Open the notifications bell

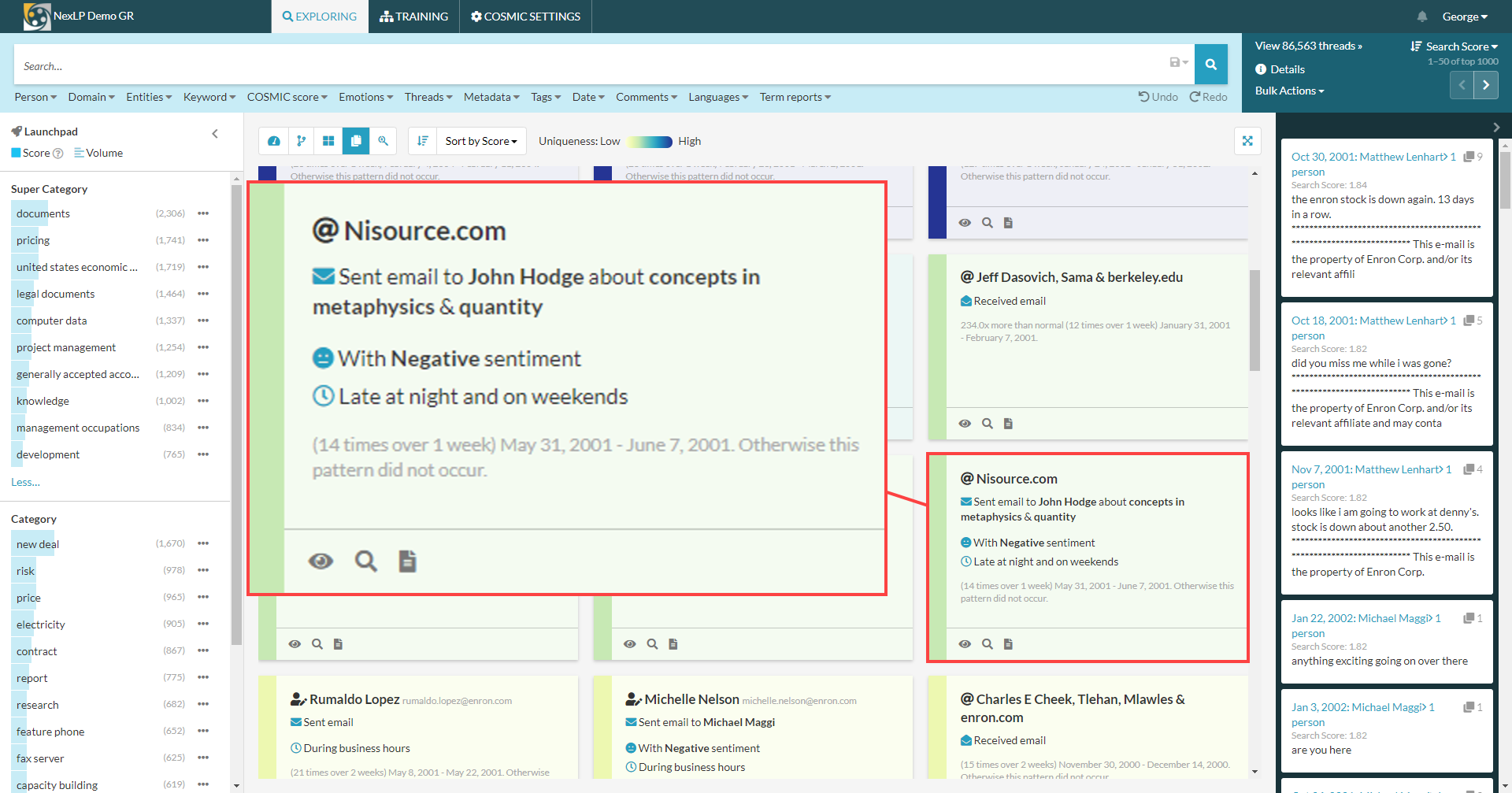coord(1421,17)
